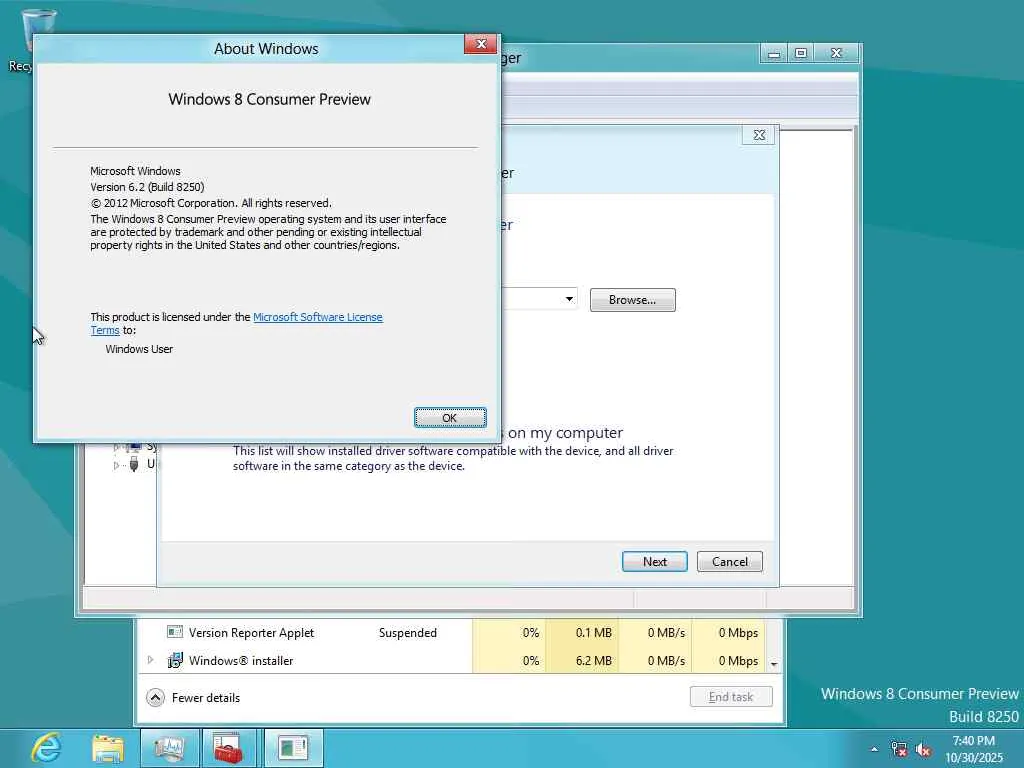The height and width of the screenshot is (768, 1024).
Task: Cancel the driver update wizard
Action: [729, 562]
